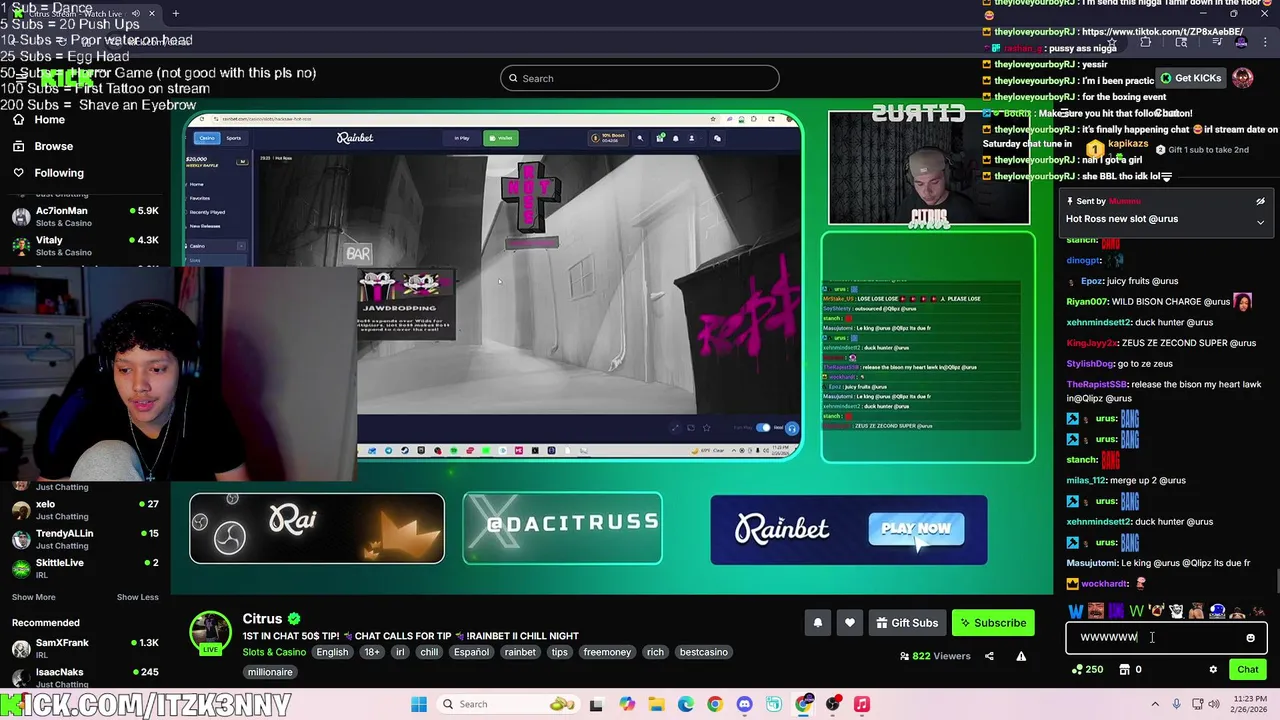This screenshot has height=720, width=1280.
Task: Hide the pinned message with eye icon
Action: pos(1260,201)
